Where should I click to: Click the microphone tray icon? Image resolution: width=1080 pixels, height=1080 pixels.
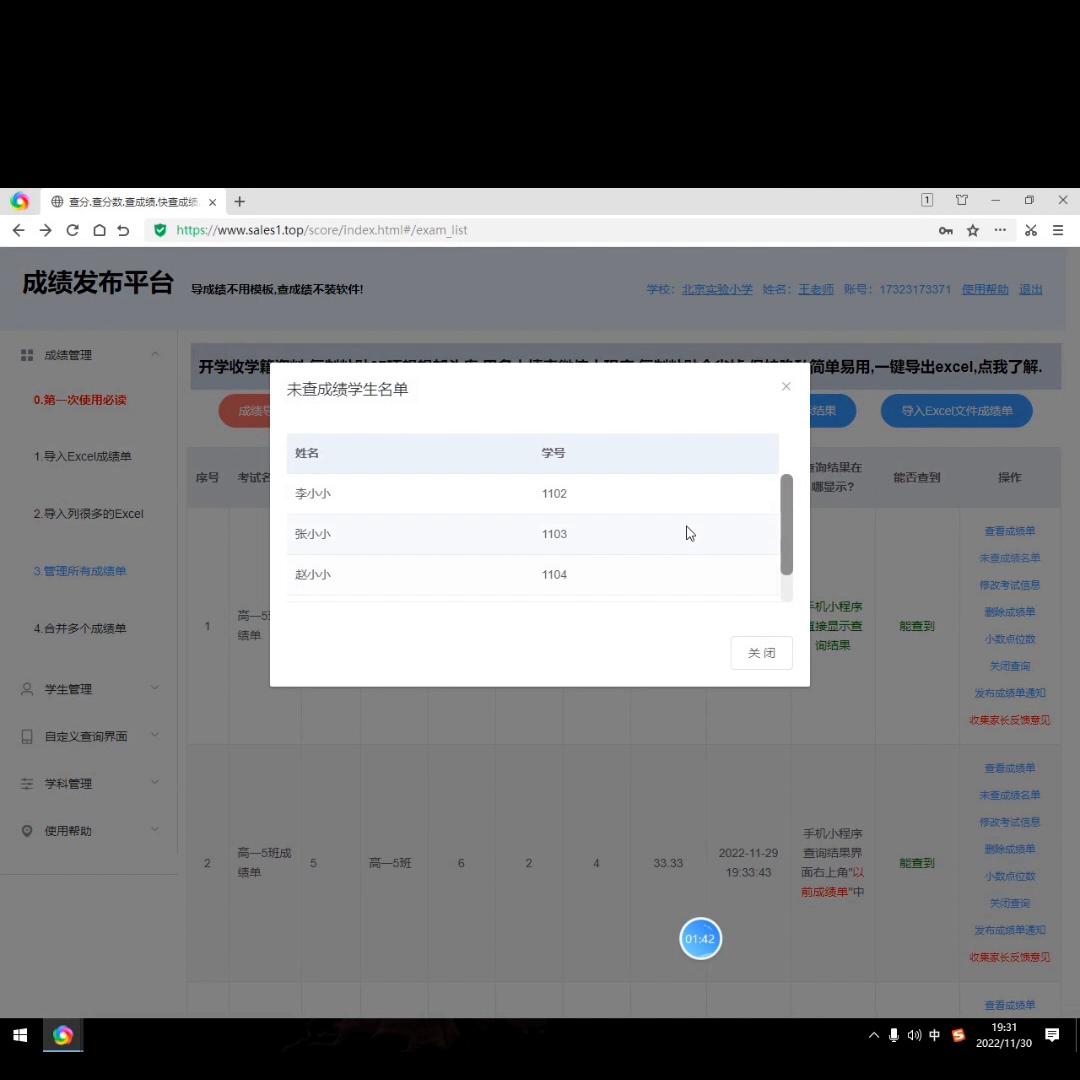893,1035
